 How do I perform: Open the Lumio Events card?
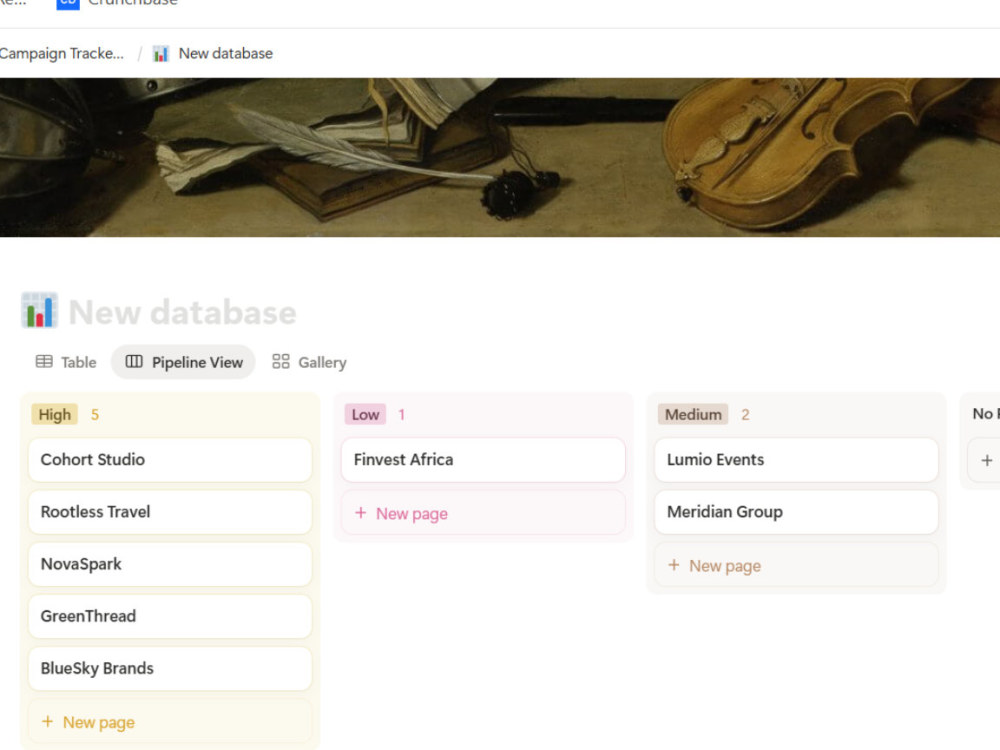pyautogui.click(x=796, y=460)
